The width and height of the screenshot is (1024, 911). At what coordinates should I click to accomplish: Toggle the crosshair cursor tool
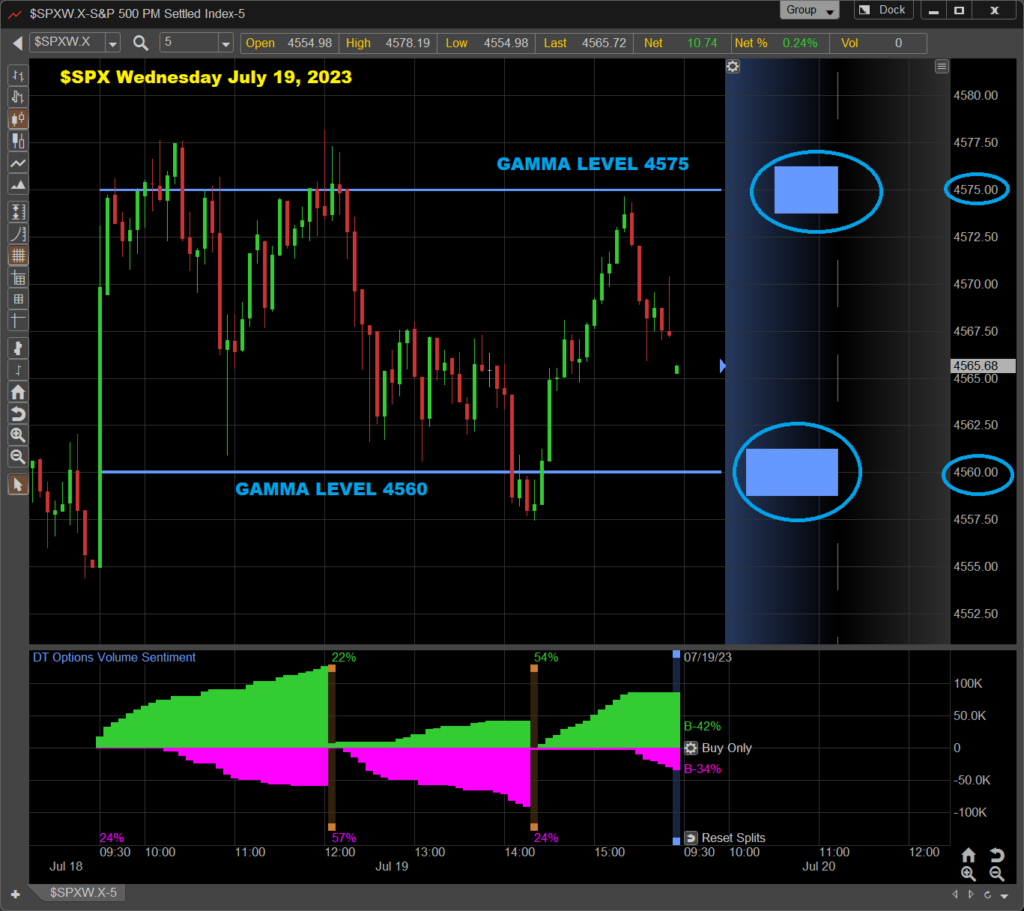(x=17, y=321)
